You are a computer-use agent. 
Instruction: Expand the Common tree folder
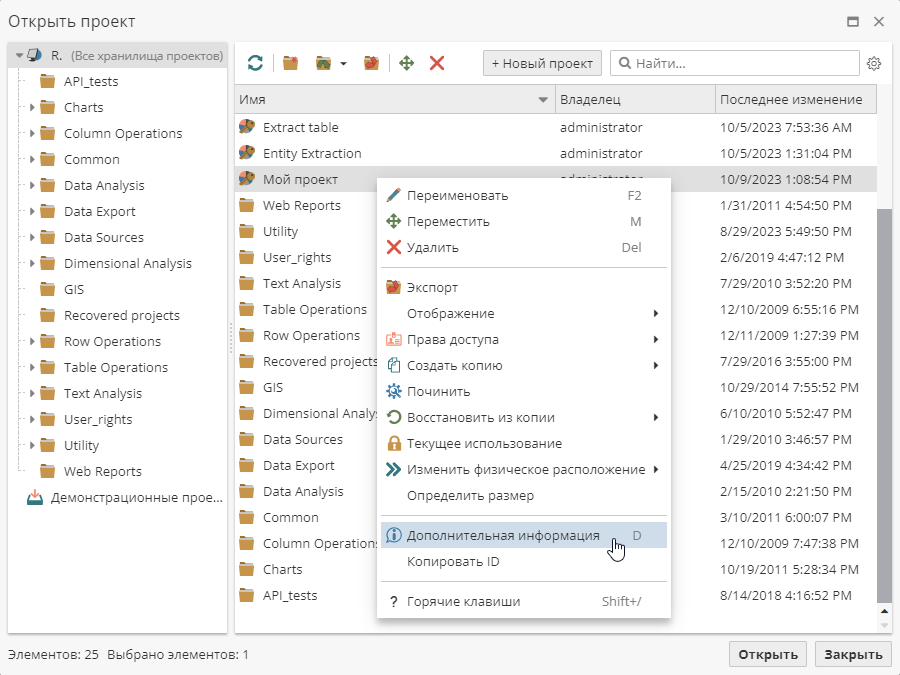[32, 159]
